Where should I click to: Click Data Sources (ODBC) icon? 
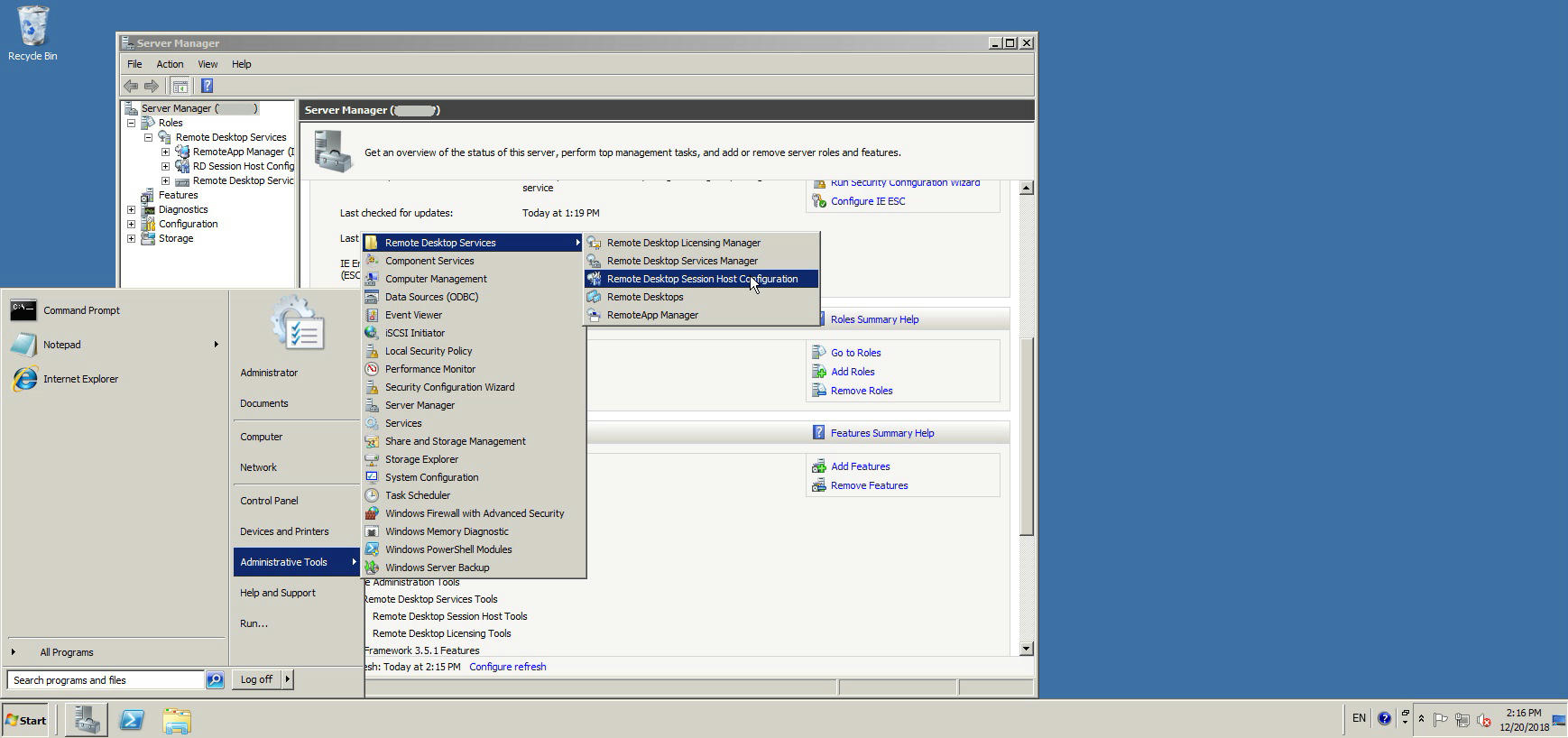pos(372,297)
